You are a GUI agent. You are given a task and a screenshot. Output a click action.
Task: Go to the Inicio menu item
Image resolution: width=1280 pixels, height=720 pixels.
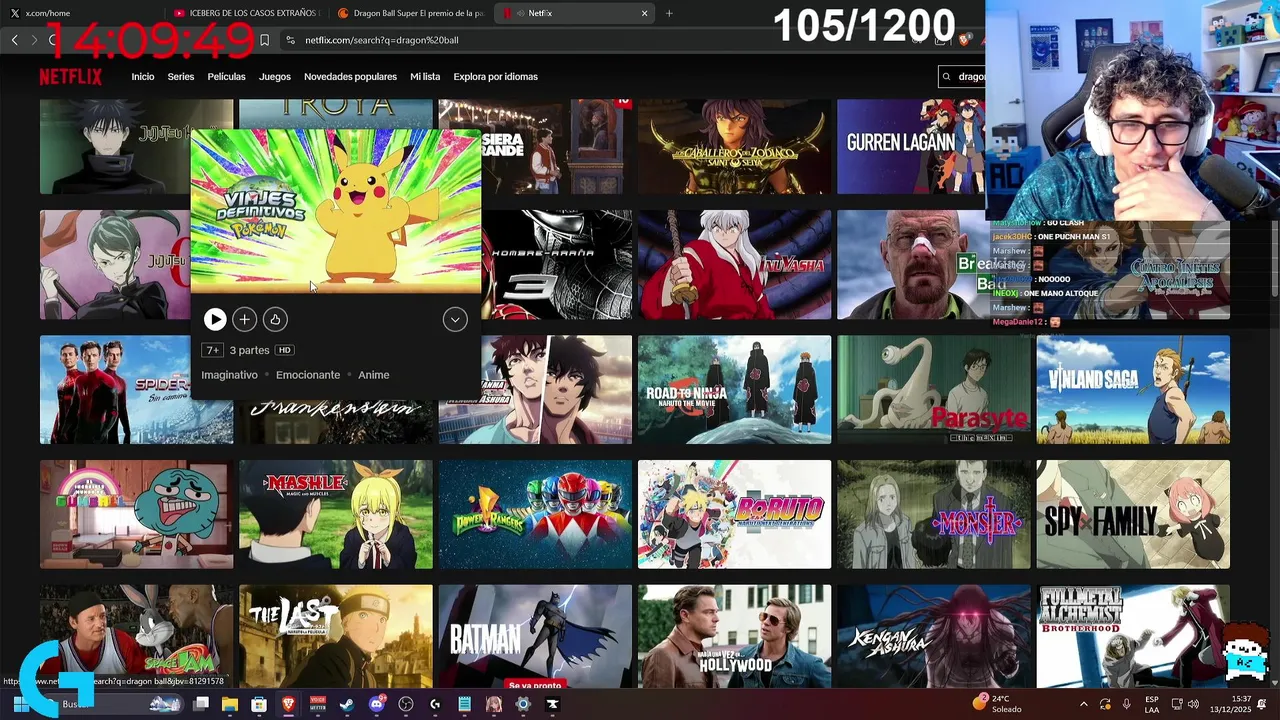click(143, 77)
